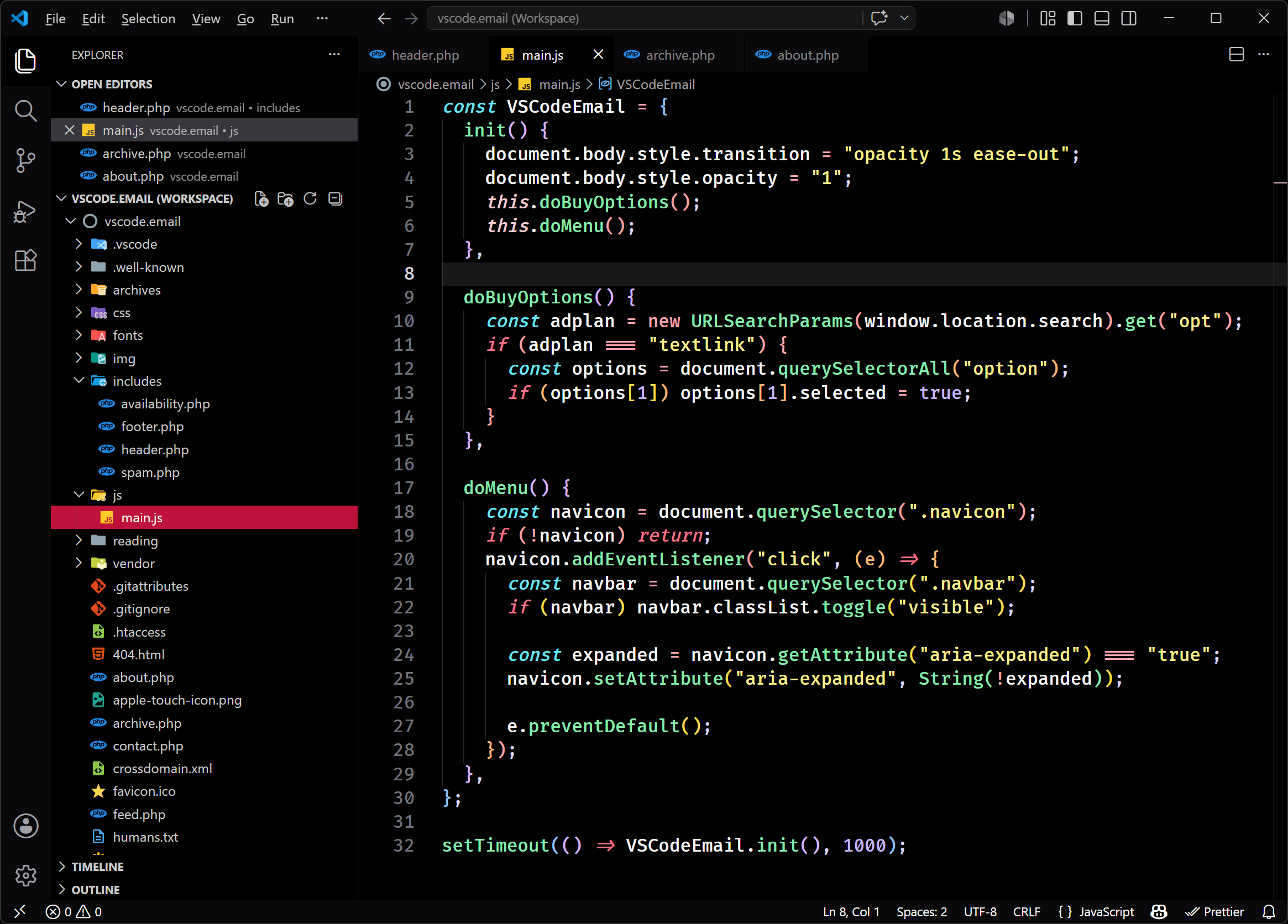This screenshot has height=924, width=1288.
Task: Click the VSCodeEmail breadcrumb symbol
Action: [x=647, y=85]
